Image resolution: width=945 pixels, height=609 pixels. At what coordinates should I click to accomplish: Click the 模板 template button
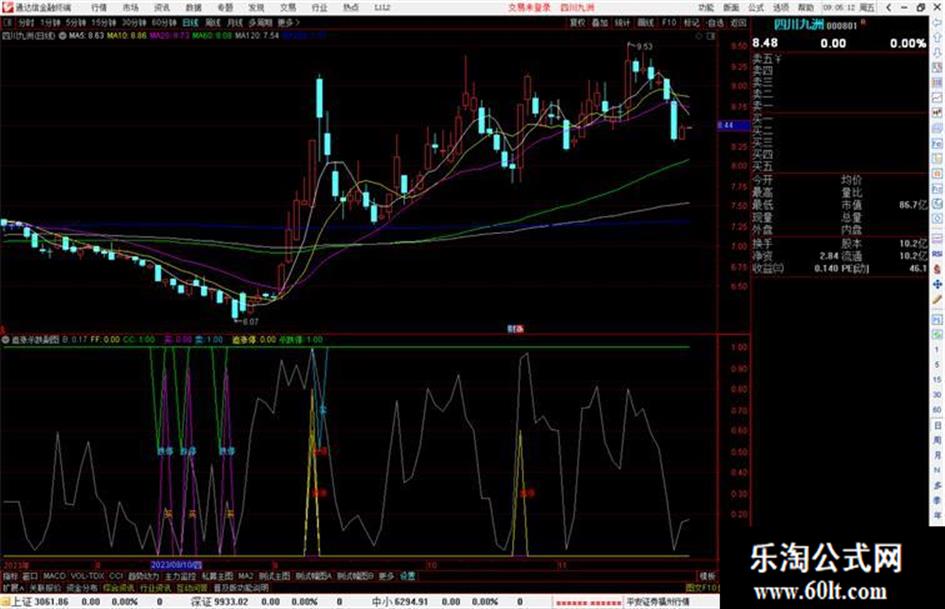706,576
